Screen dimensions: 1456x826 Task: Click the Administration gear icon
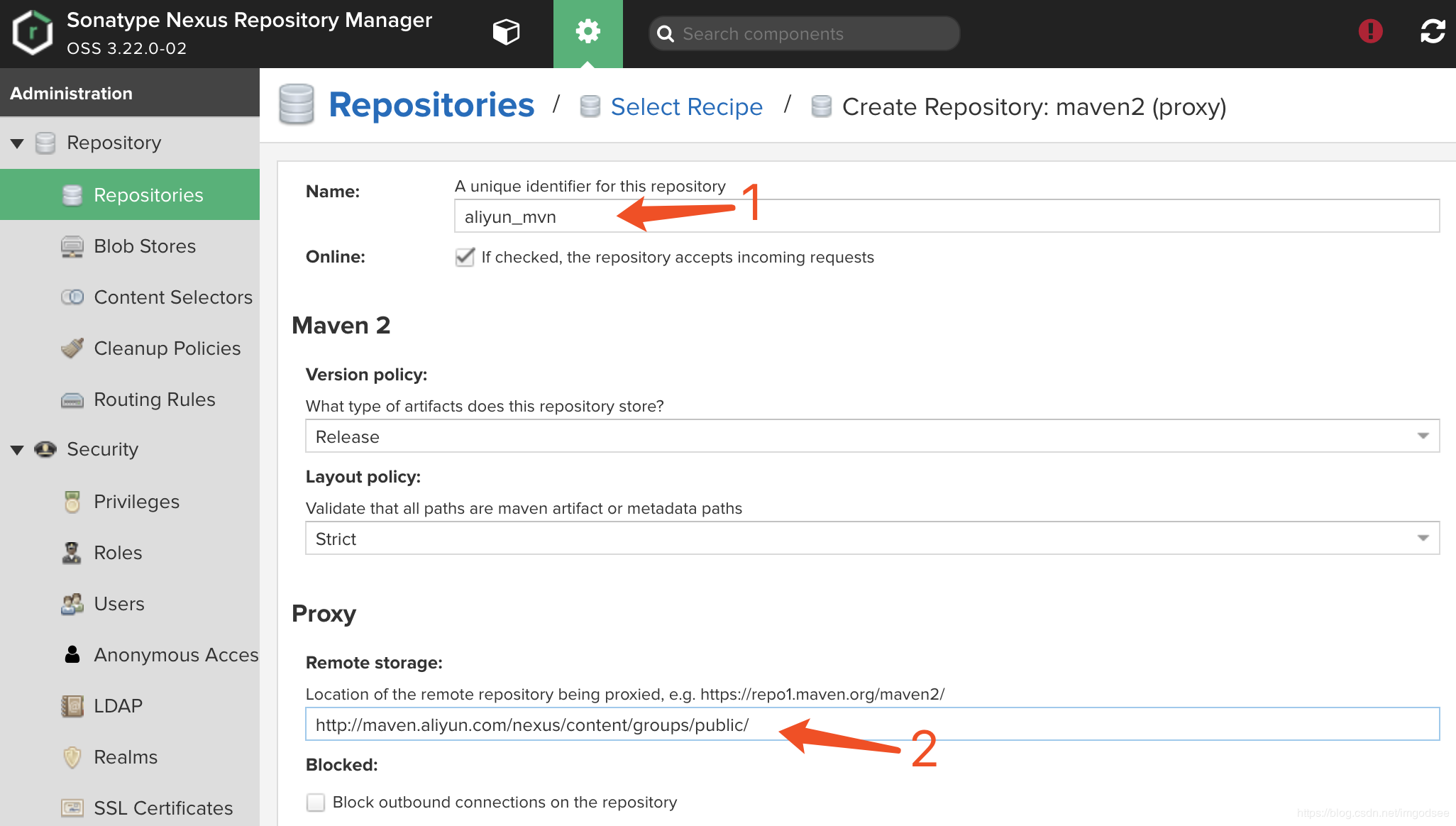588,33
